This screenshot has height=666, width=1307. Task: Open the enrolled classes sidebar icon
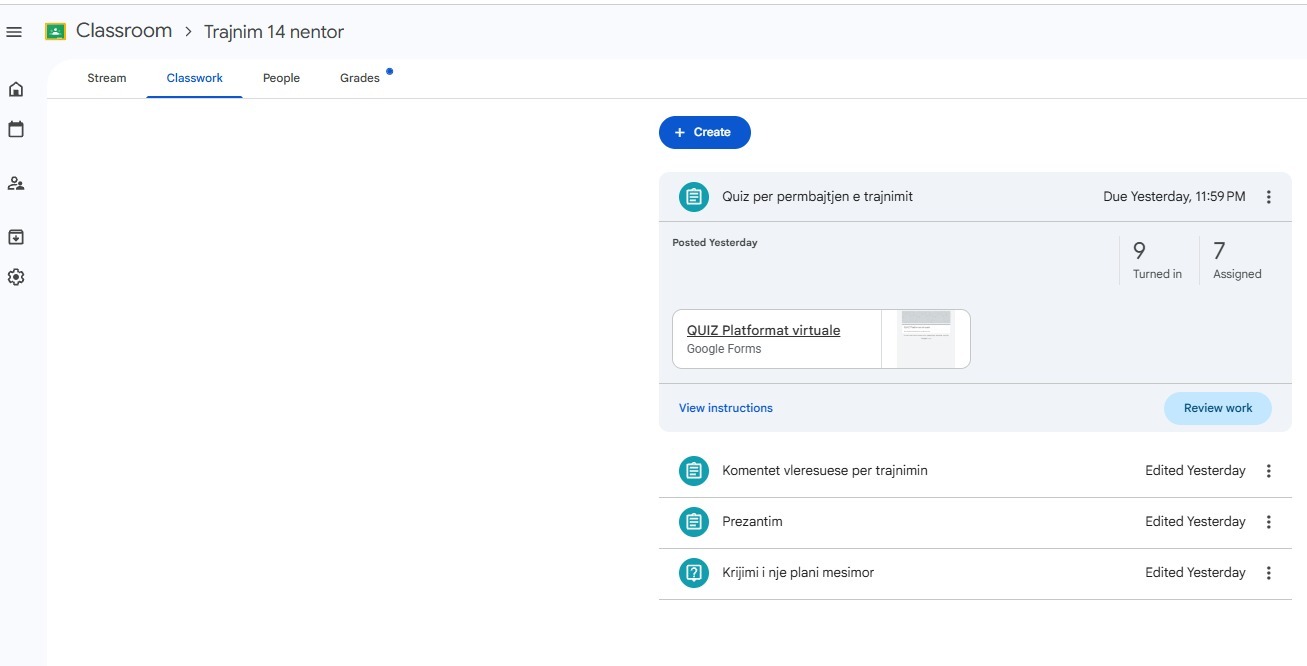(x=16, y=184)
